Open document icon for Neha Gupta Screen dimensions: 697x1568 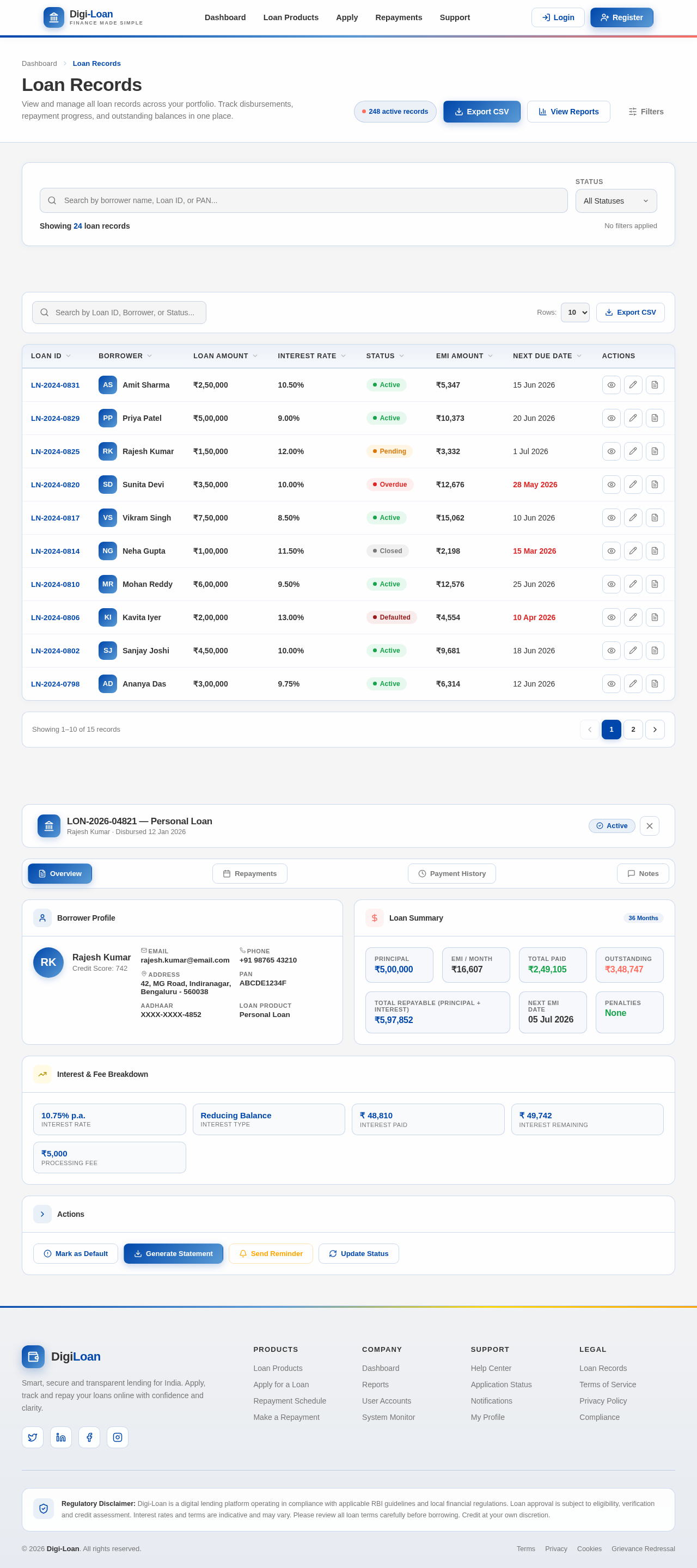click(655, 551)
